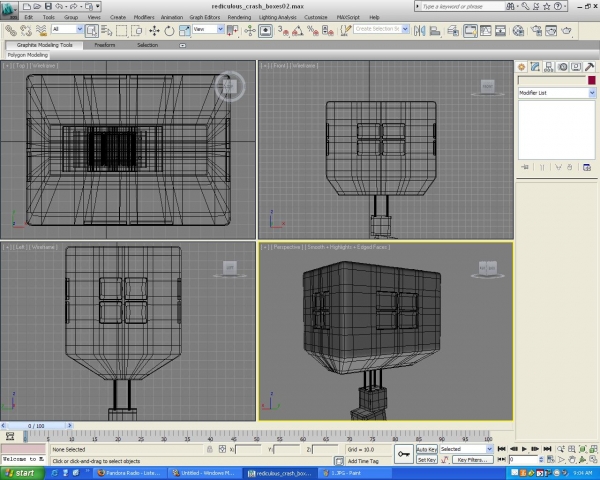Activate Select and Manipulate tool
The image size is (600, 480).
coord(250,31)
